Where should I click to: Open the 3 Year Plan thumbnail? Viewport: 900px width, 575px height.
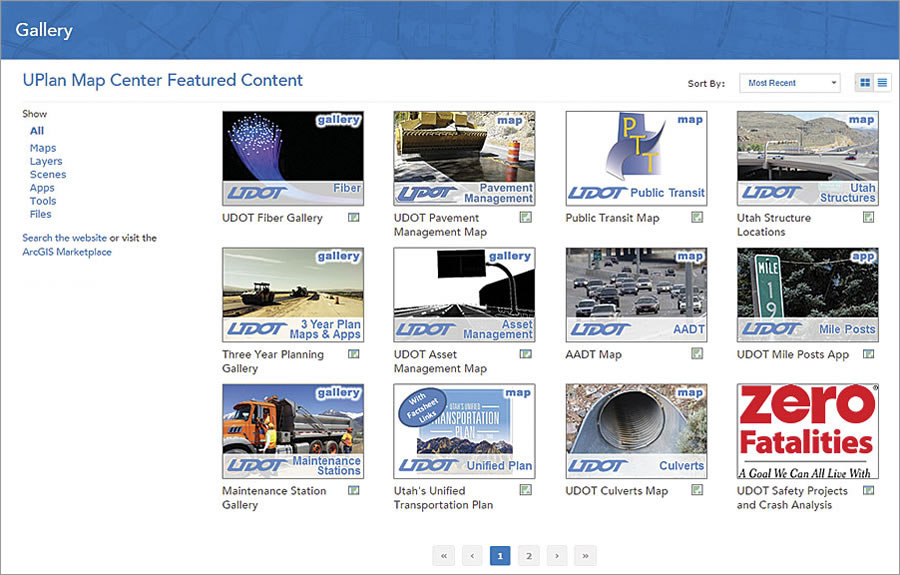[x=293, y=295]
